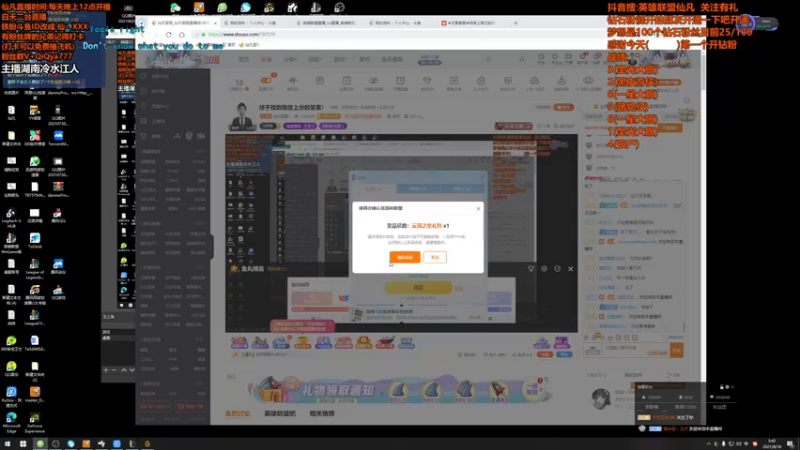Click the waveform icon in the toolbar row
This screenshot has width=800, height=450.
[292, 81]
